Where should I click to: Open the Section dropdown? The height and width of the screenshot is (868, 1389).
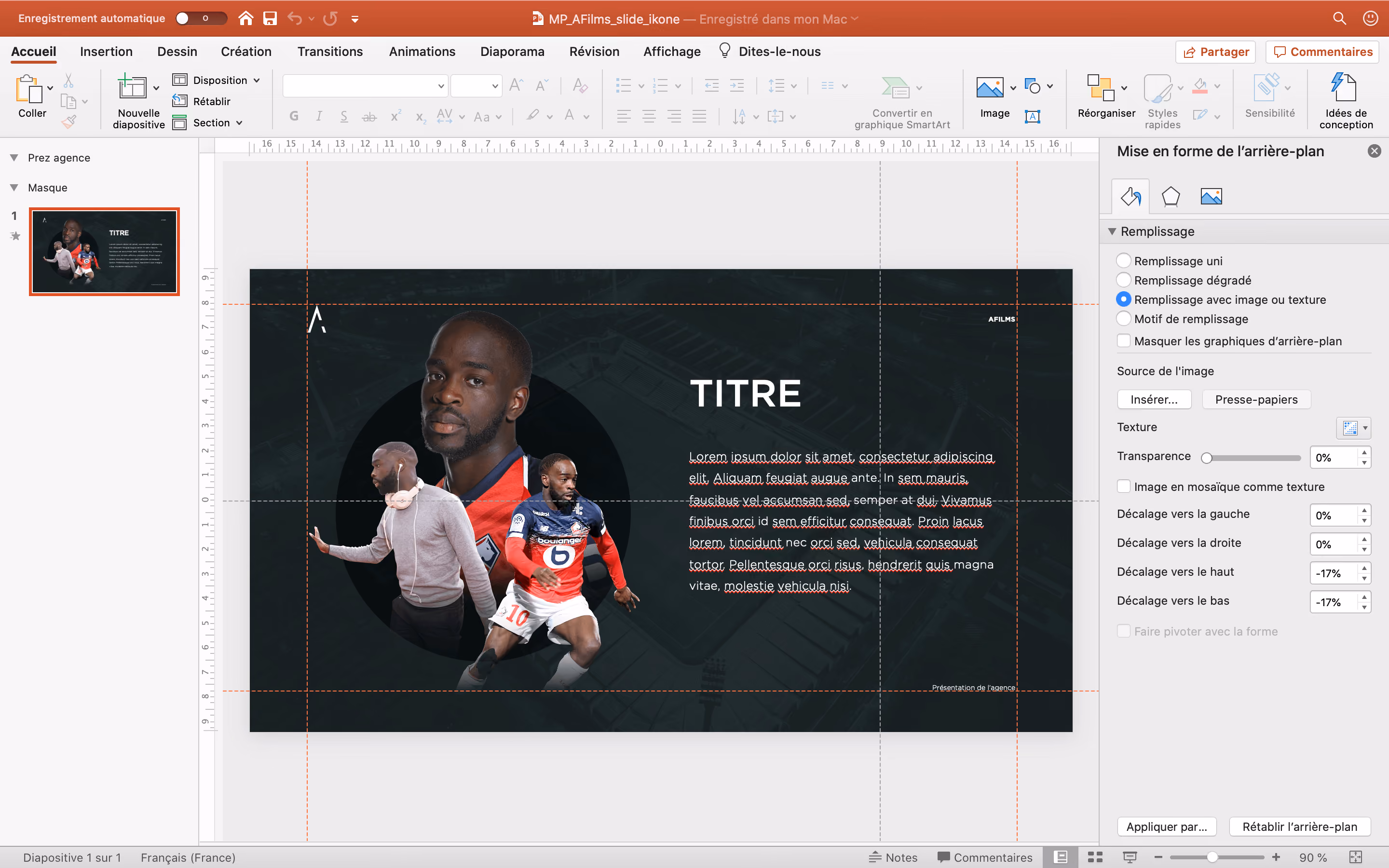coord(208,122)
